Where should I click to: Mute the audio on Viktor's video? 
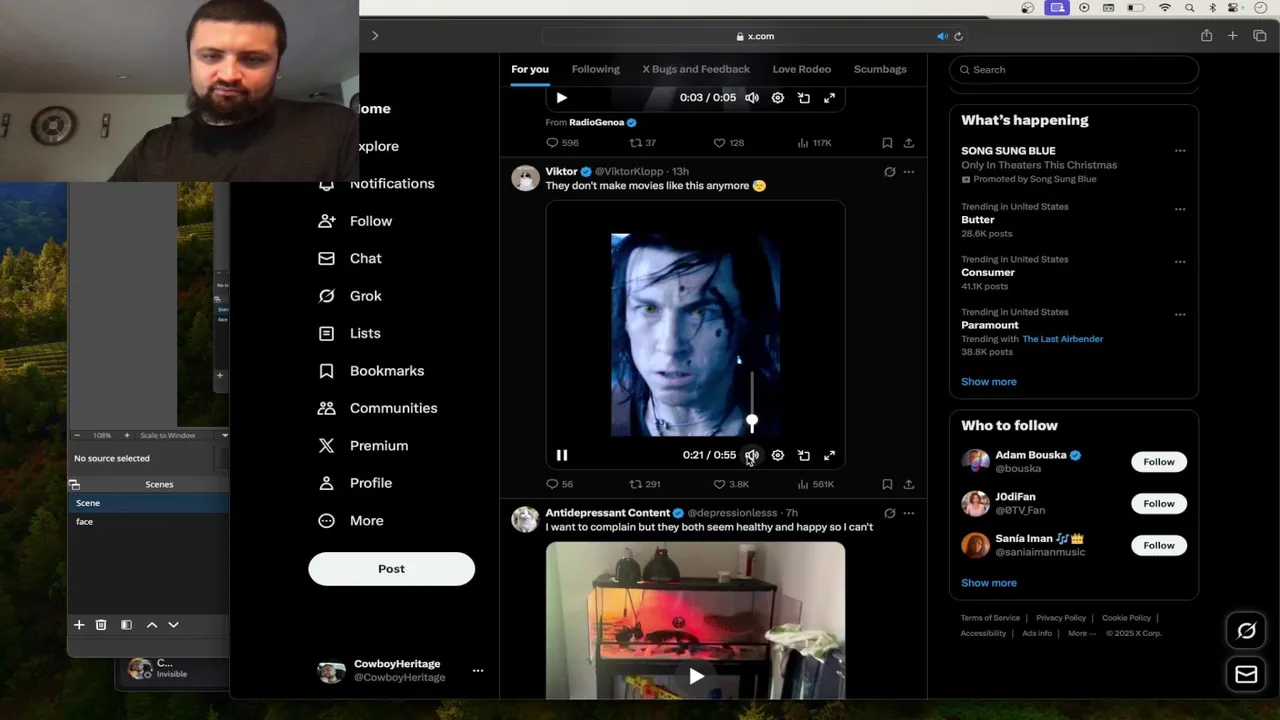[x=752, y=455]
